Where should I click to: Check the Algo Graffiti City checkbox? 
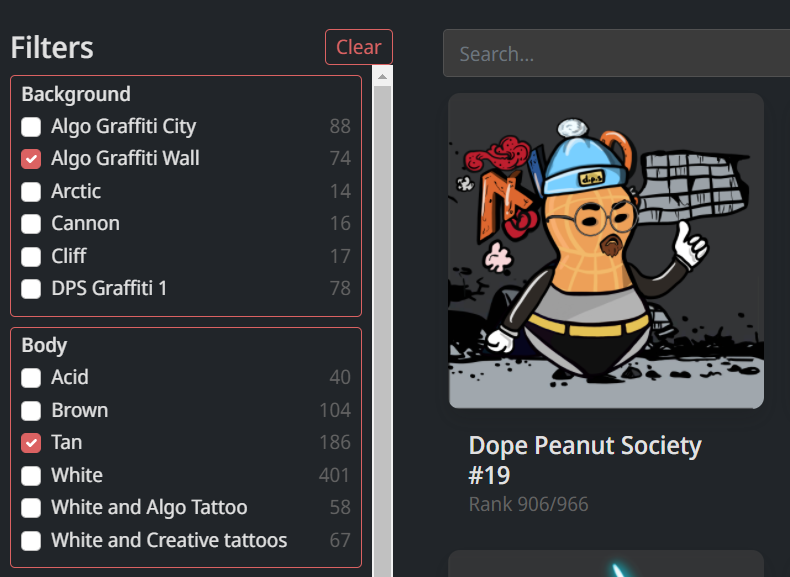coord(31,126)
